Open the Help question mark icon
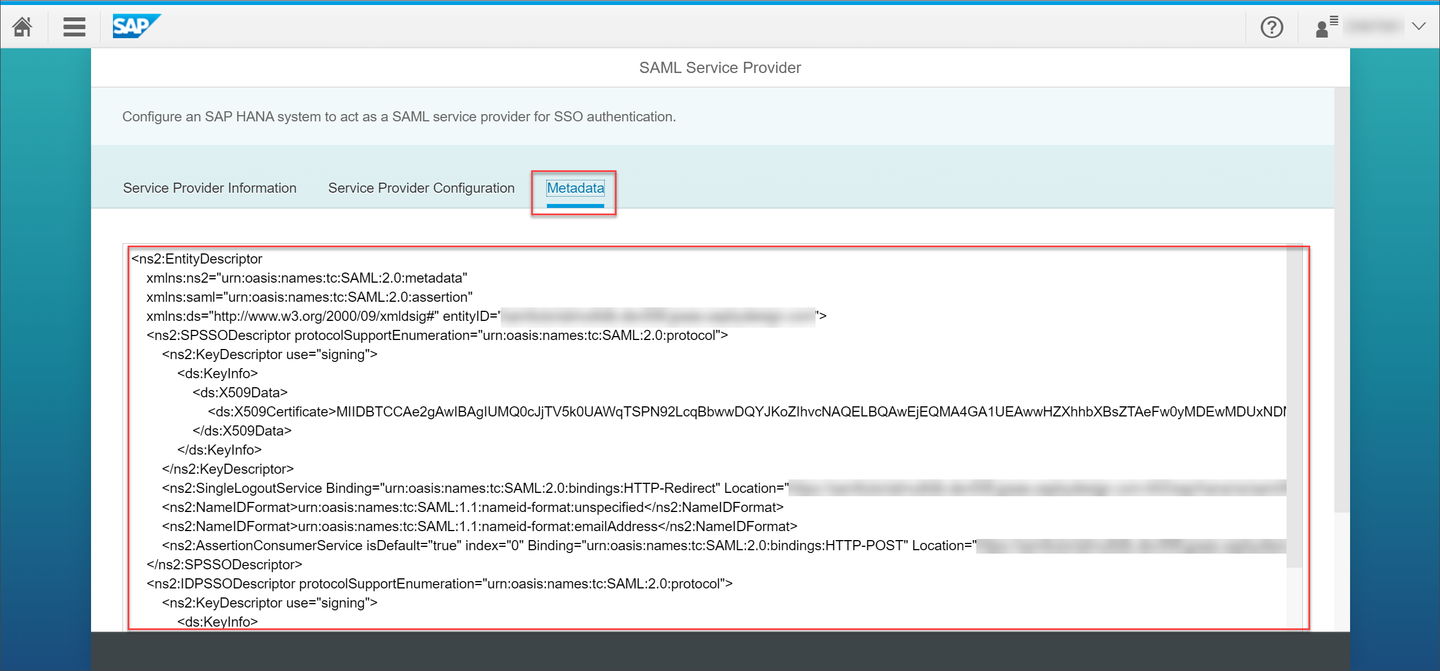The height and width of the screenshot is (671, 1440). coord(1272,27)
